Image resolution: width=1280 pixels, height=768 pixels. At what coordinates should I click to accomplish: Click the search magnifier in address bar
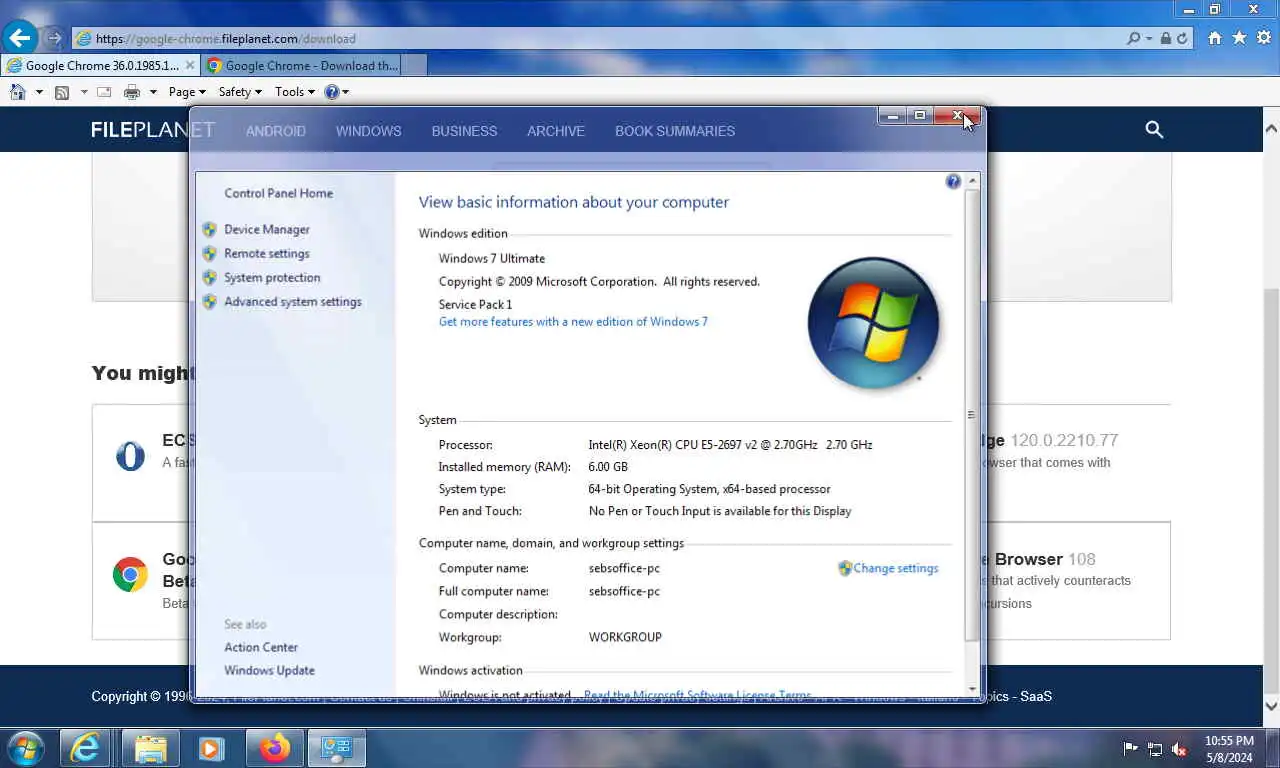[1133, 38]
